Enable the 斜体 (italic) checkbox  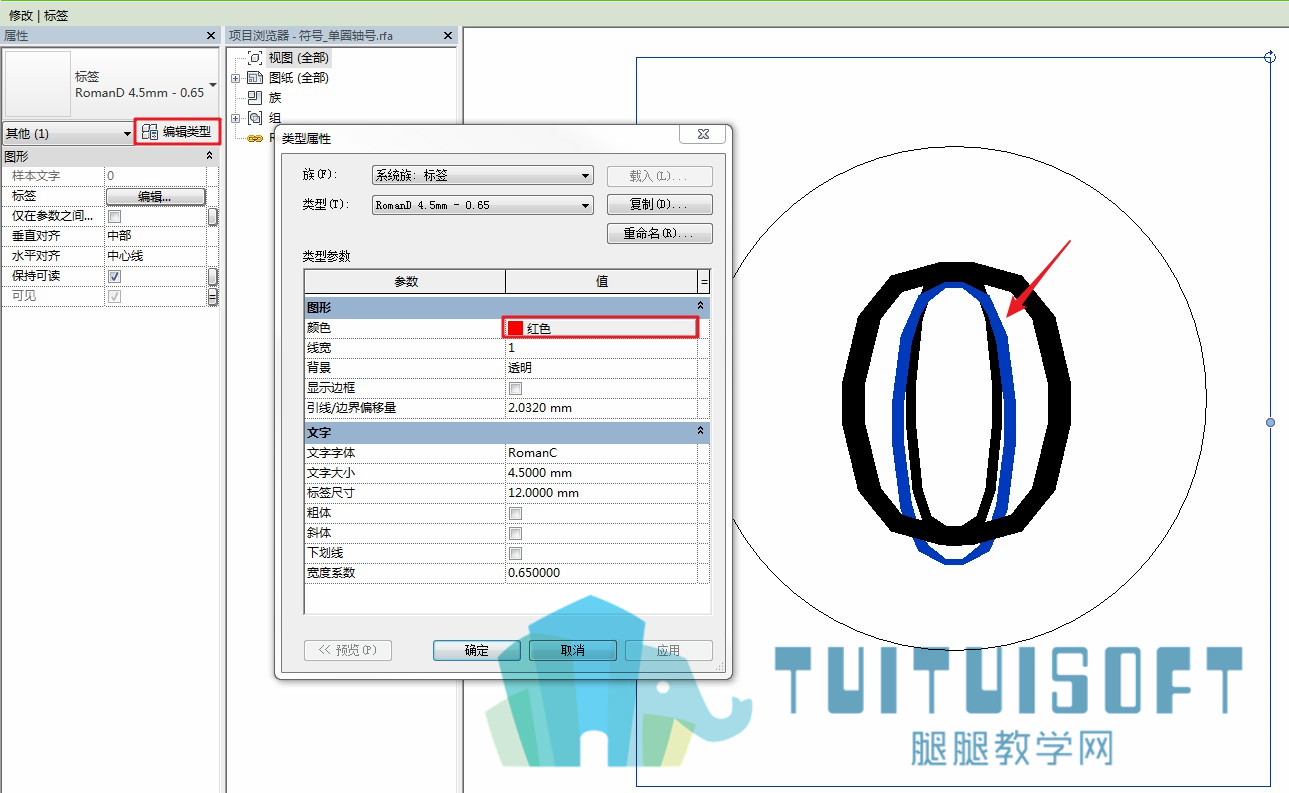coord(516,533)
